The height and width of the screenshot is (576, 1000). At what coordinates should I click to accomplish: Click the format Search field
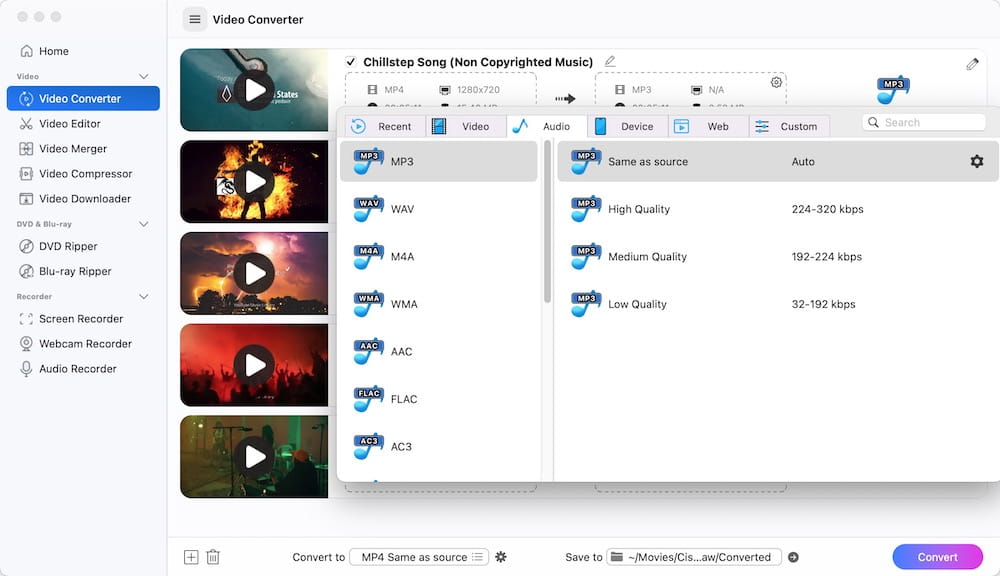(x=923, y=122)
